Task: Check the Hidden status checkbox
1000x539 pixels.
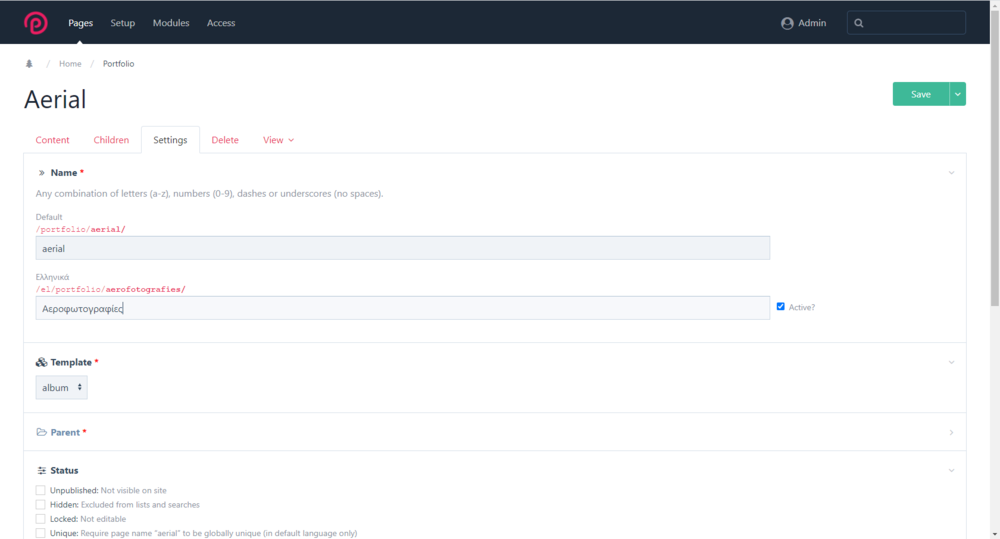Action: [x=41, y=505]
